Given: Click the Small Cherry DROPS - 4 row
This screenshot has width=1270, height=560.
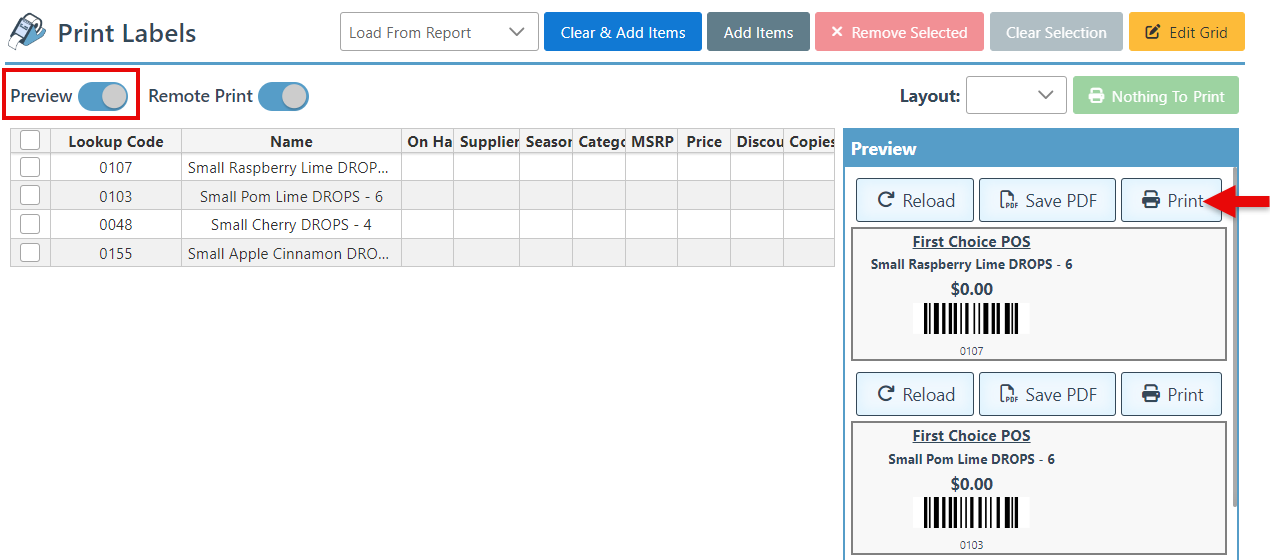Looking at the screenshot, I should click(291, 225).
